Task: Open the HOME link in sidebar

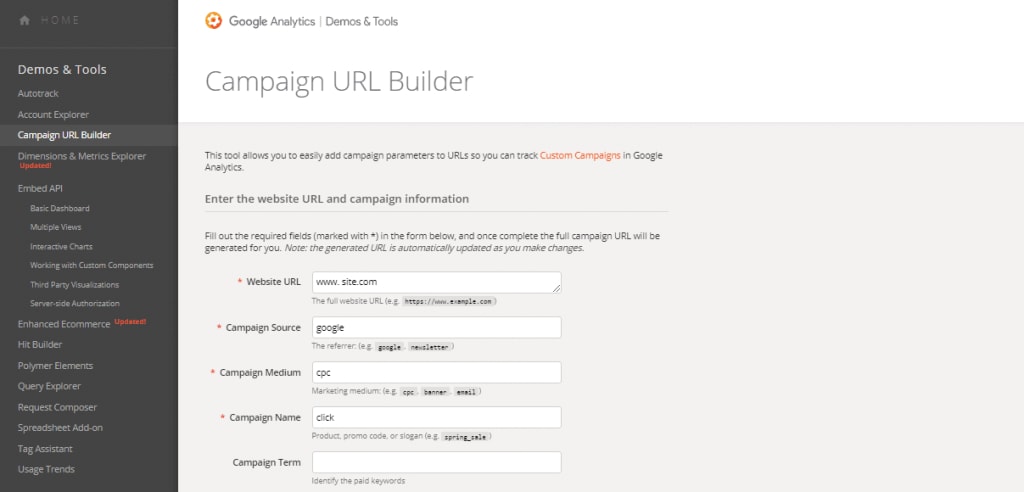Action: (60, 20)
